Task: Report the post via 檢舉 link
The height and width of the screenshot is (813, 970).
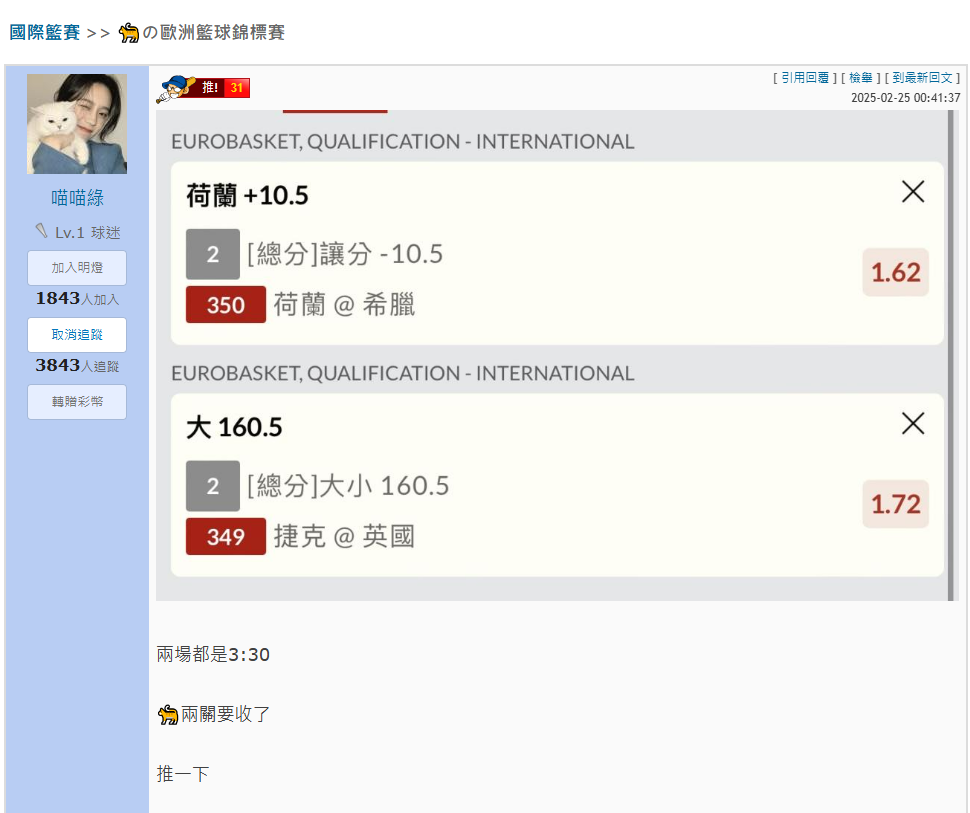Action: pos(861,78)
